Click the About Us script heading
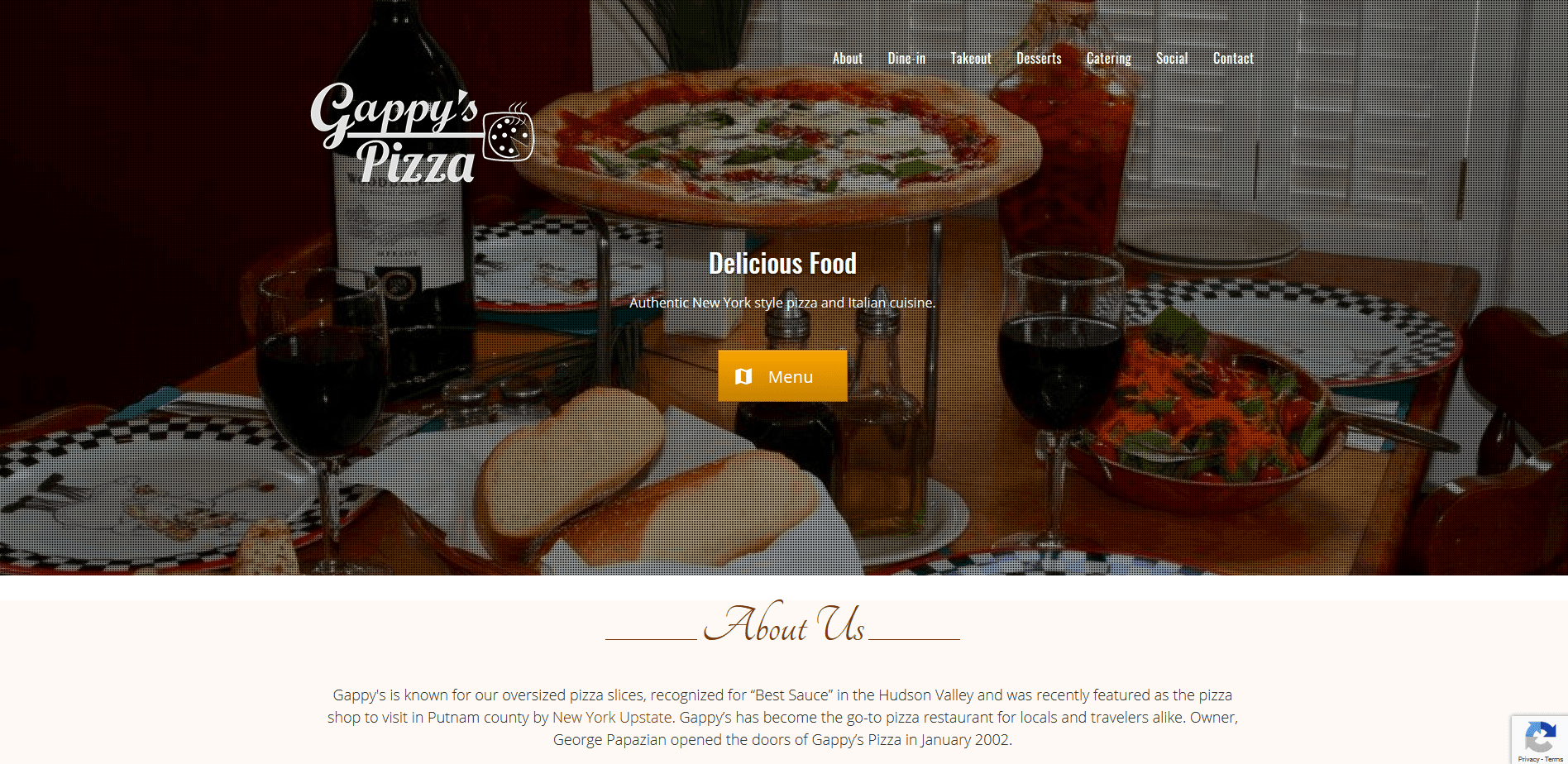This screenshot has height=764, width=1568. 783,623
